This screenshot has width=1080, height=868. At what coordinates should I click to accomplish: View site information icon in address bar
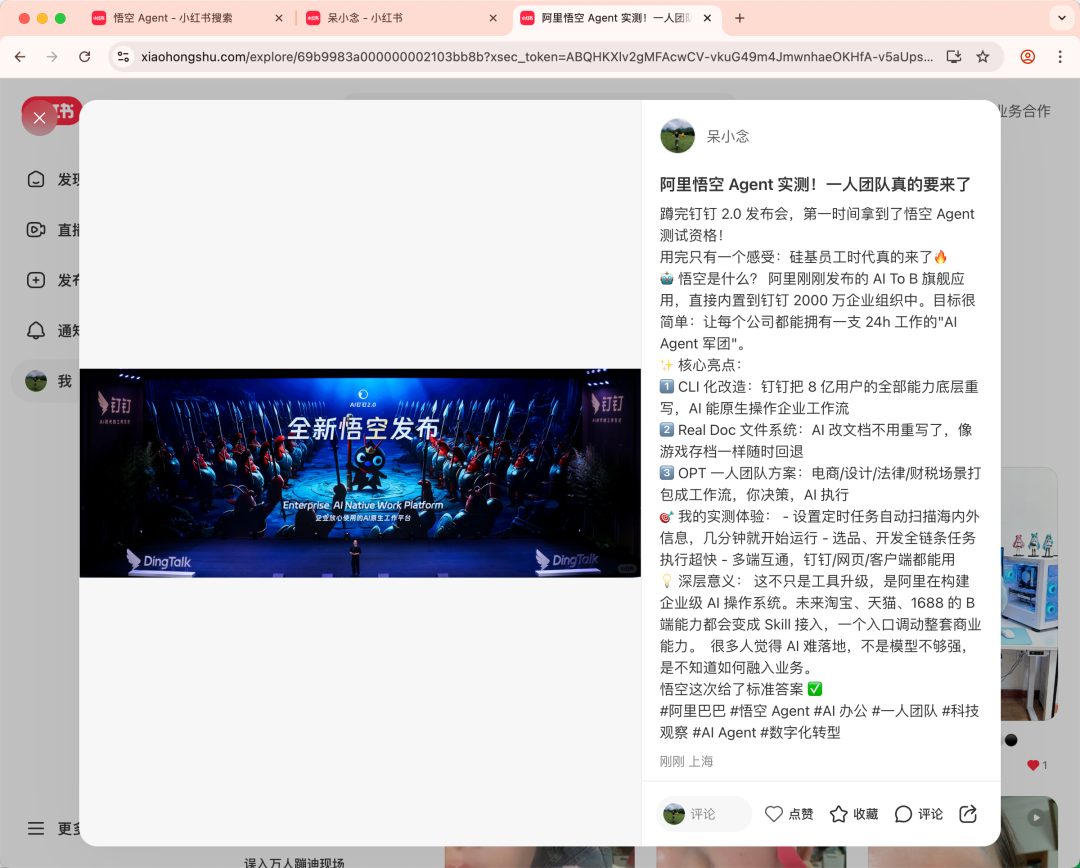pyautogui.click(x=123, y=57)
